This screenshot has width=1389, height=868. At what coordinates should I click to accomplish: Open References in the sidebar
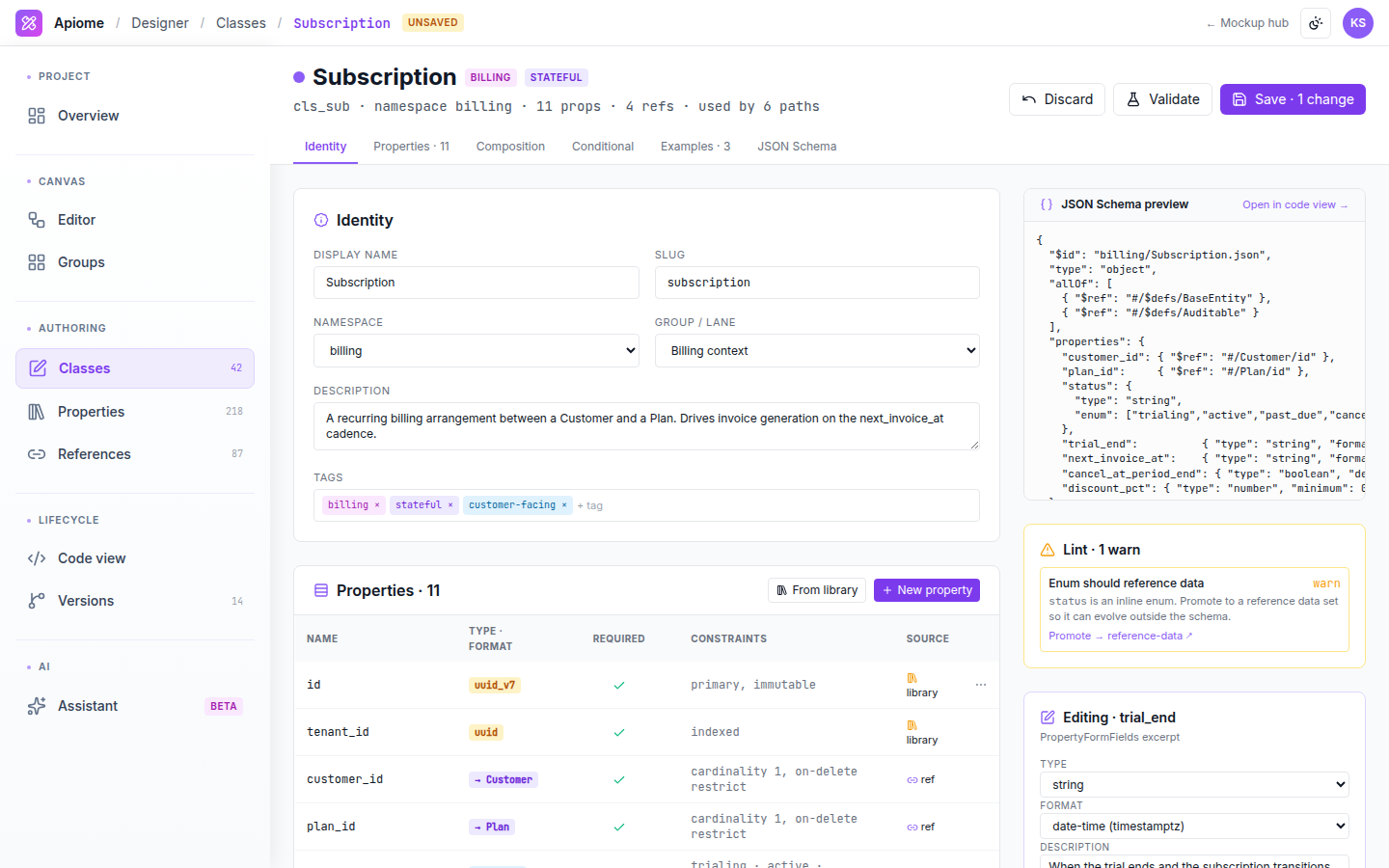(135, 454)
